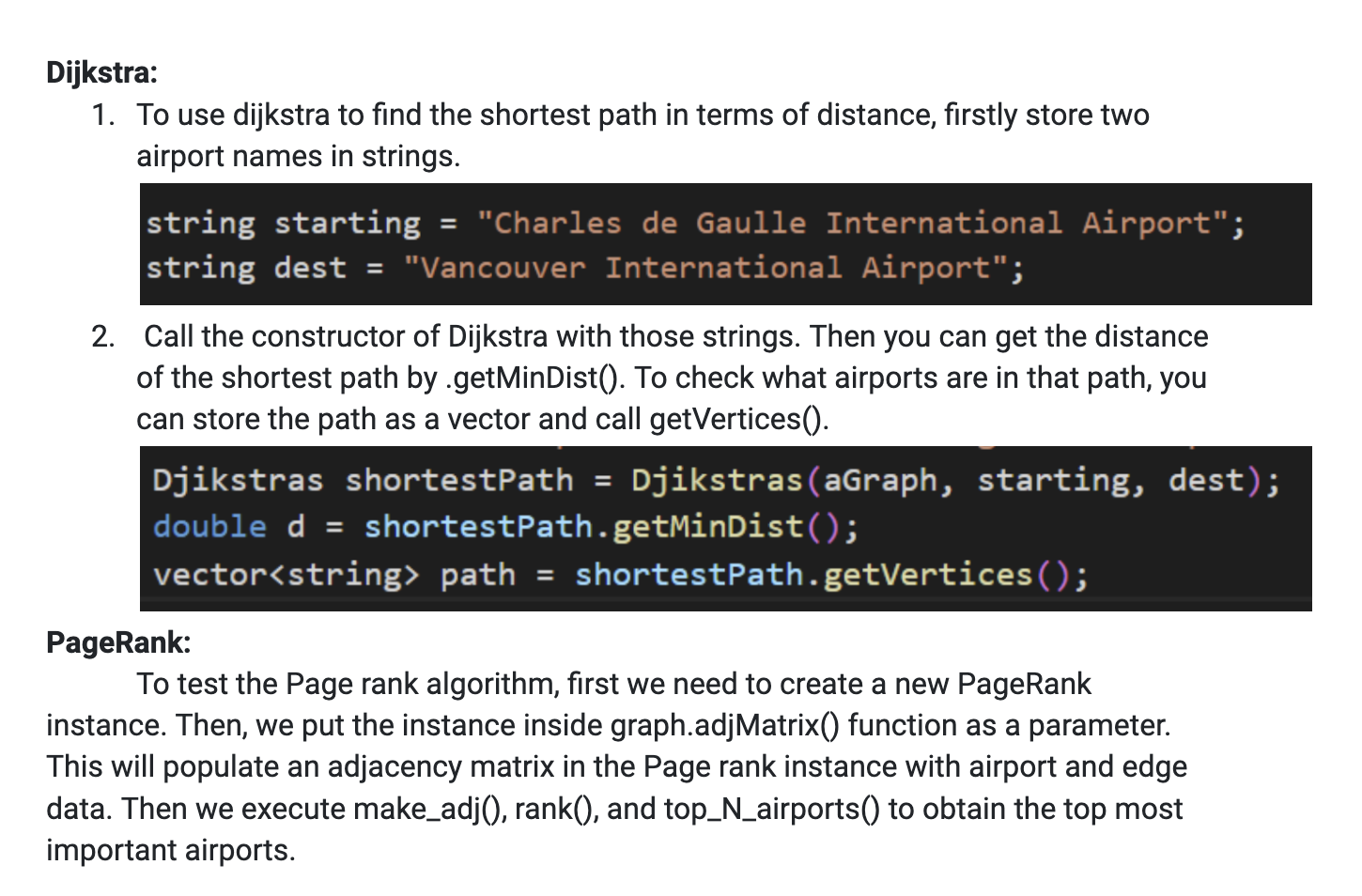Click the 'airport names in strings.' line
1362x896 pixels.
299,156
